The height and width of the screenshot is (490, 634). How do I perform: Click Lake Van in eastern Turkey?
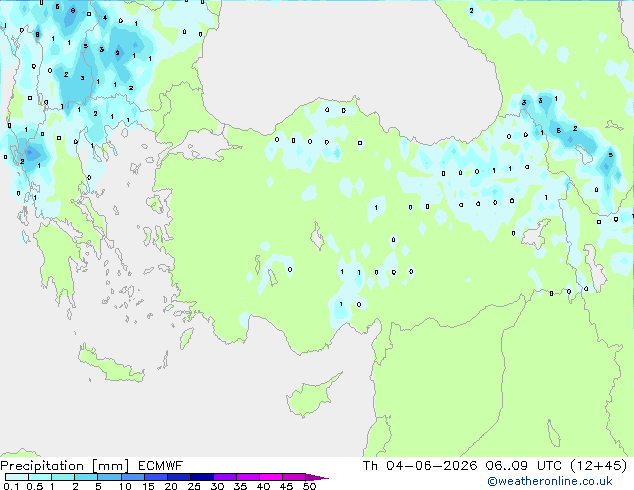(x=536, y=235)
